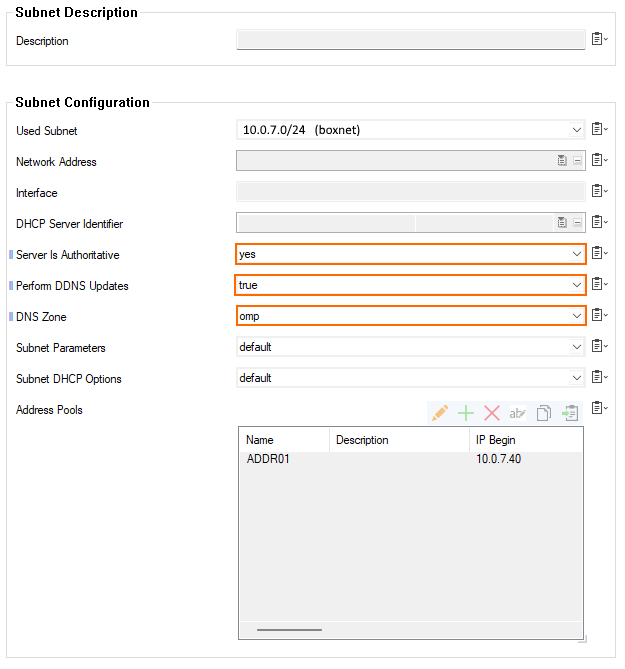Click the Server Is Authoritative label
Viewport: 625px width, 669px height.
67,255
